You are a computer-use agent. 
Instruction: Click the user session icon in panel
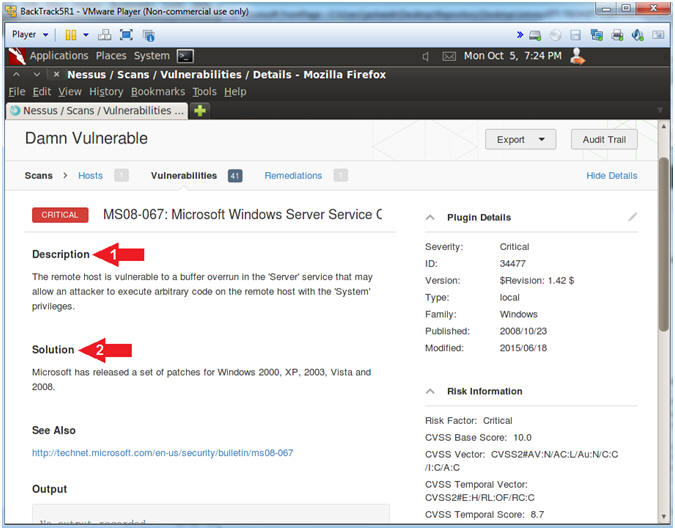577,56
